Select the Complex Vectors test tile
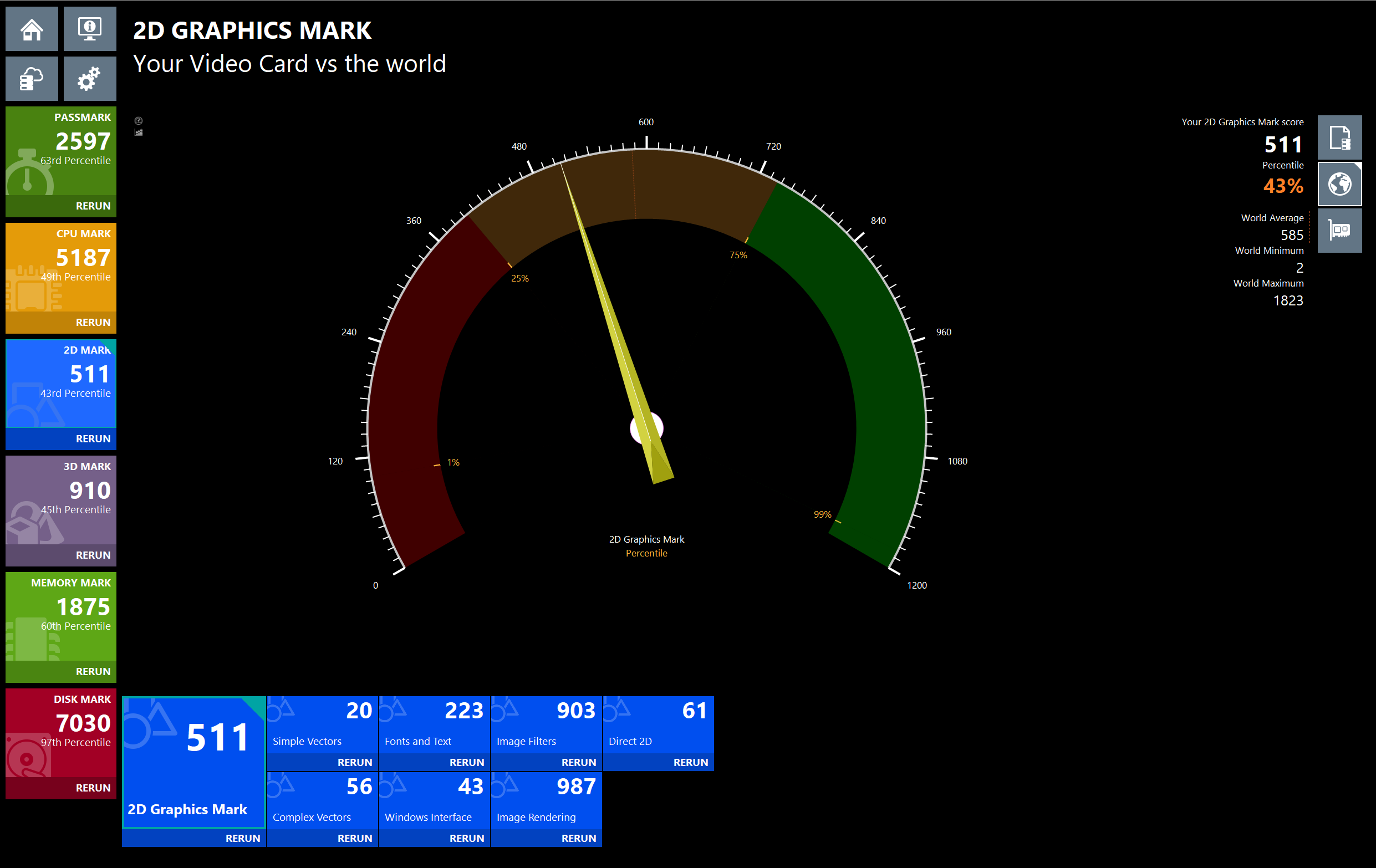The width and height of the screenshot is (1376, 868). [322, 800]
